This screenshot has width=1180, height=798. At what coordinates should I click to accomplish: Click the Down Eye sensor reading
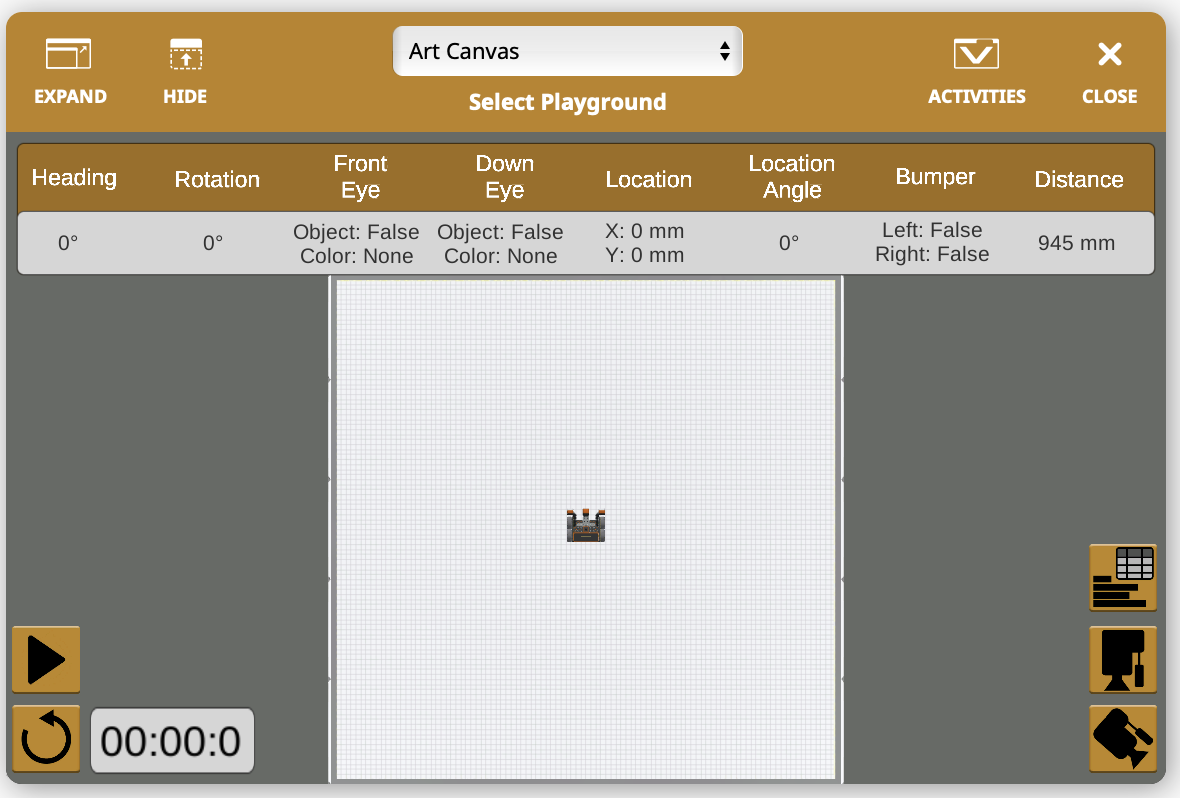[500, 242]
